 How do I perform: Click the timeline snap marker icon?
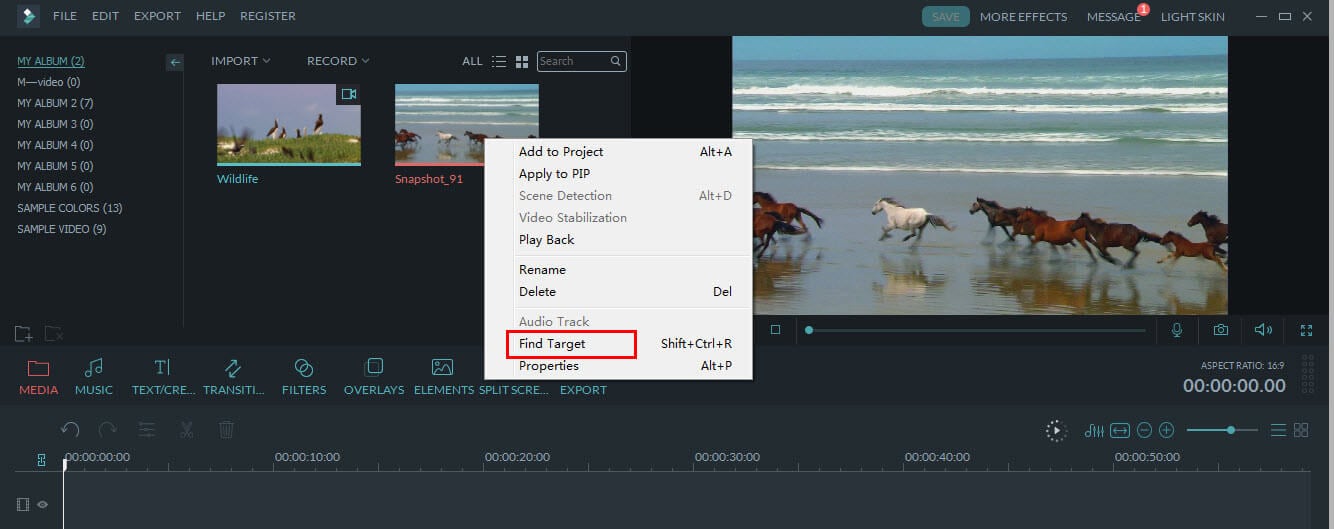(x=41, y=460)
